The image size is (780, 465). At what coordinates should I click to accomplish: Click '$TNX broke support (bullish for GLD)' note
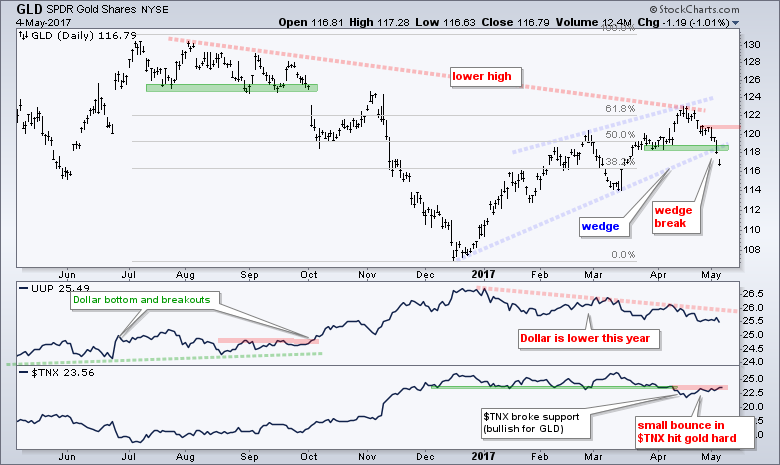(x=536, y=423)
